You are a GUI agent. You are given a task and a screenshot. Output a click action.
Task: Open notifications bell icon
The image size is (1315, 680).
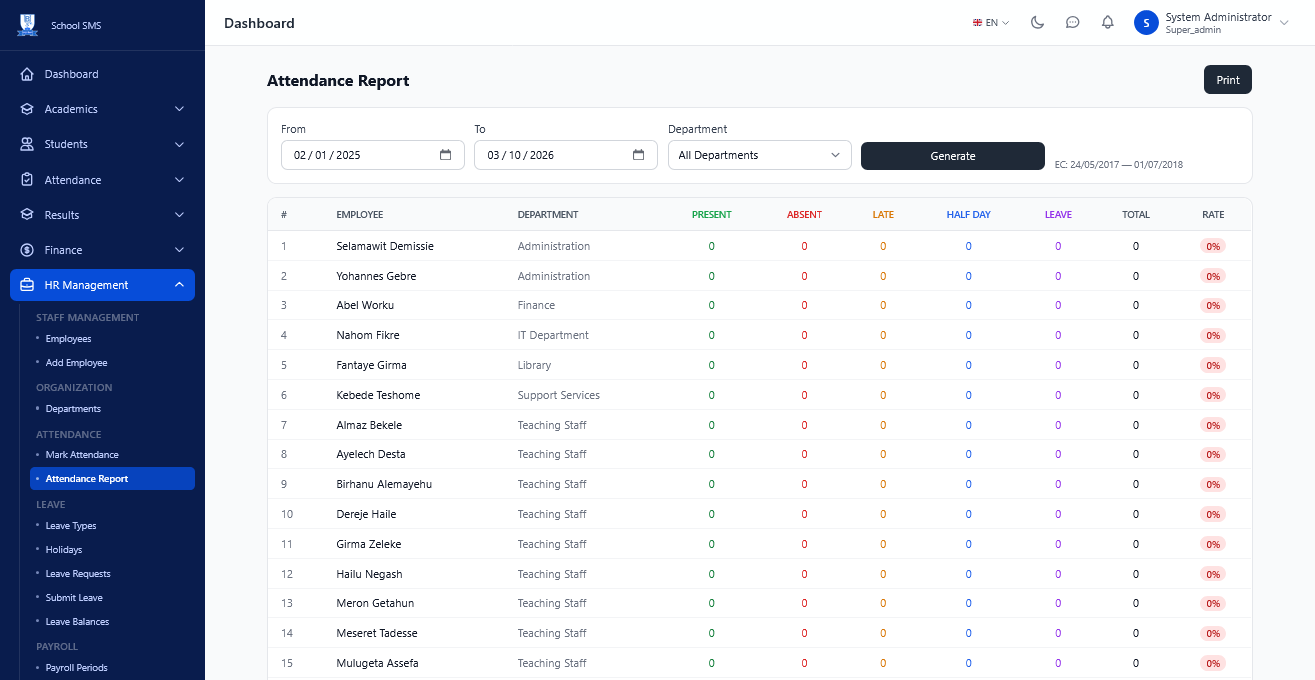(x=1108, y=22)
